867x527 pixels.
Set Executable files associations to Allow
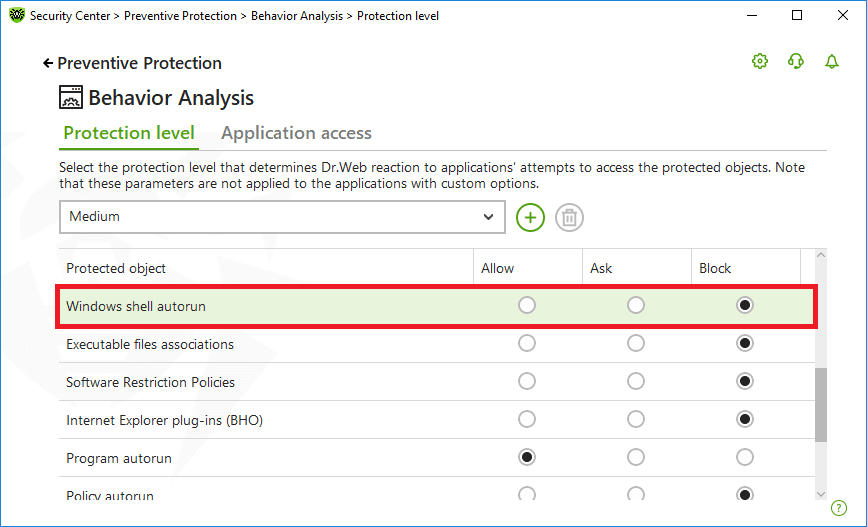click(x=526, y=343)
